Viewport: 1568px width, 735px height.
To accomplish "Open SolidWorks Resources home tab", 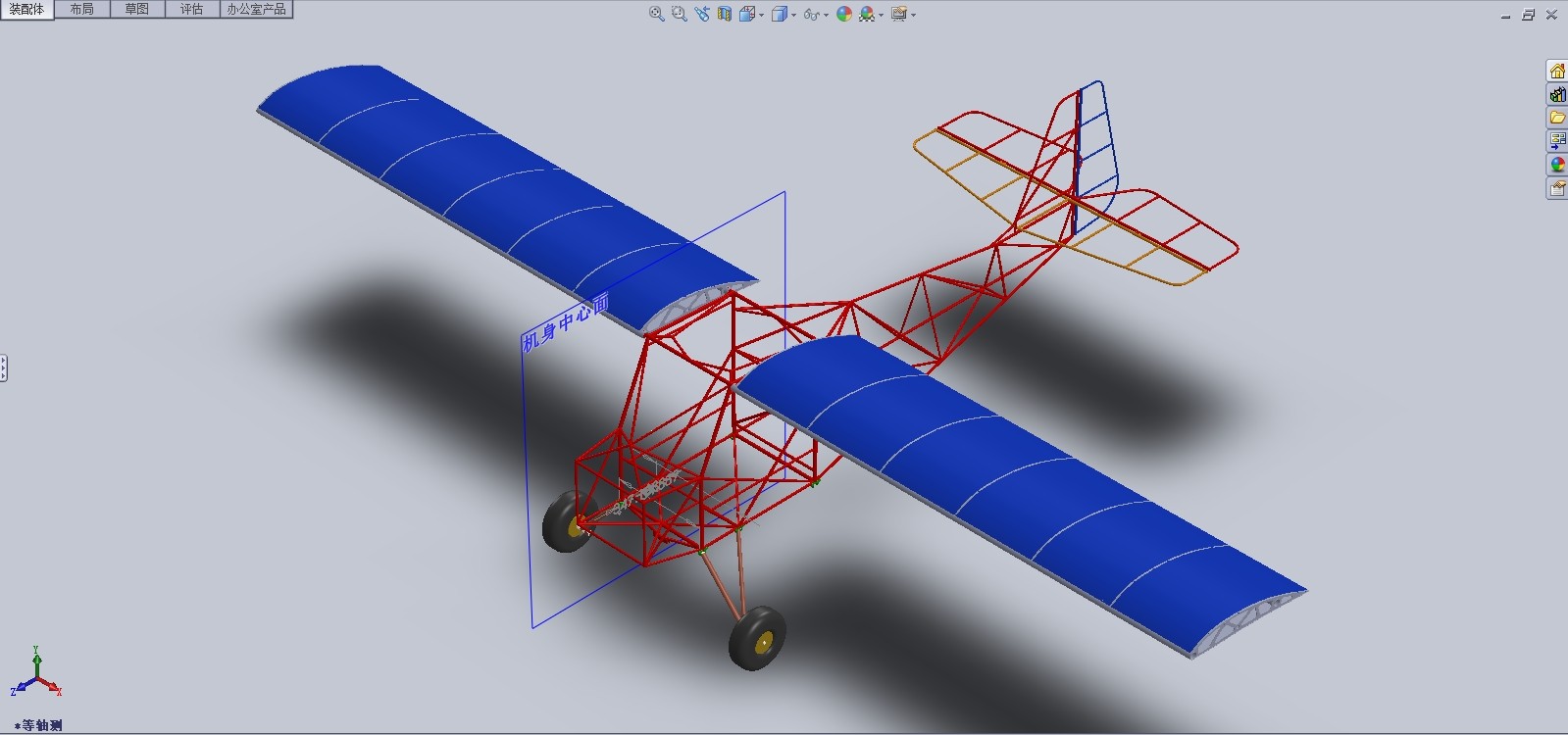I will pos(1557,71).
